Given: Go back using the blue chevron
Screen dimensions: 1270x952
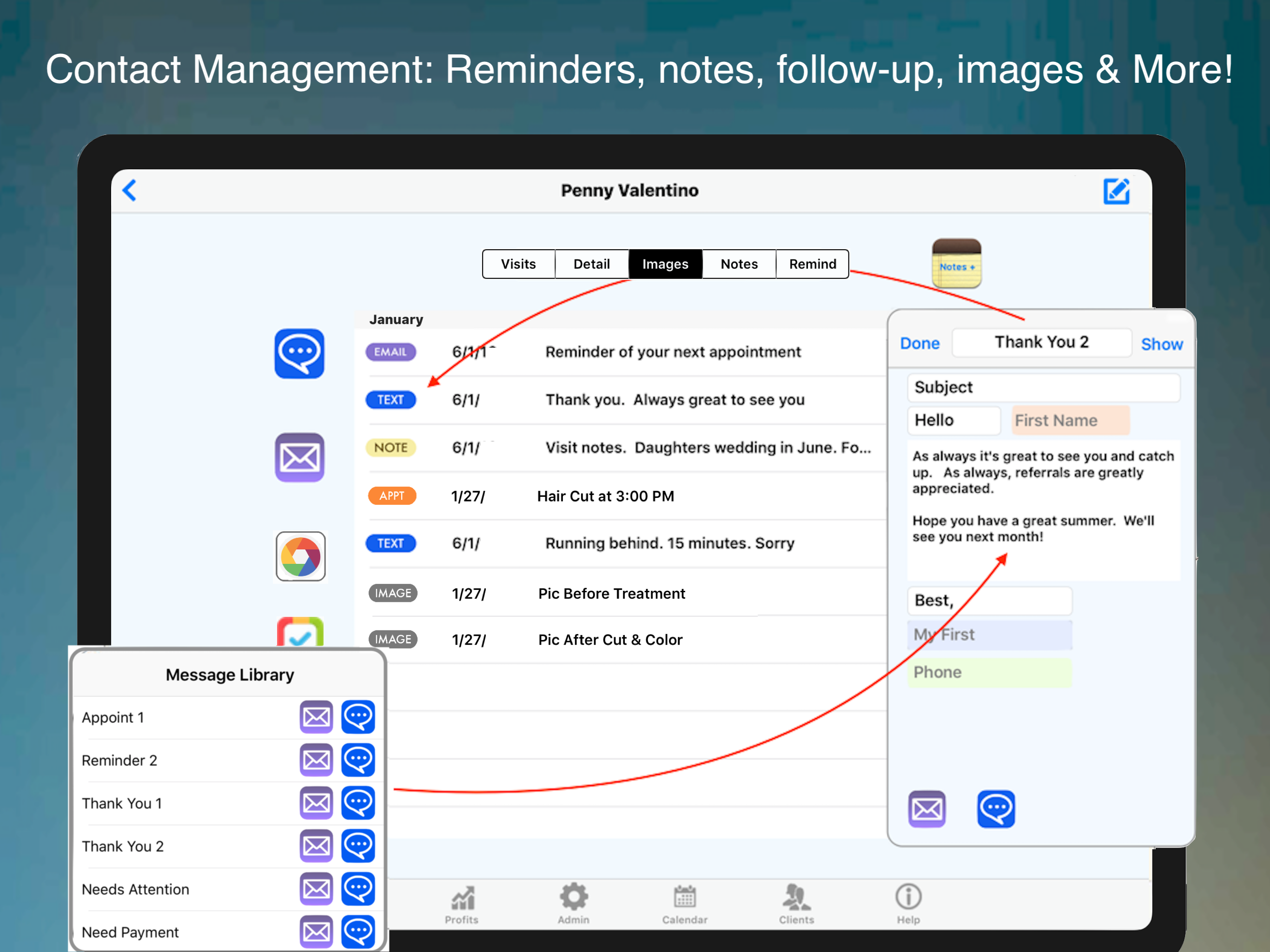Looking at the screenshot, I should pos(130,191).
